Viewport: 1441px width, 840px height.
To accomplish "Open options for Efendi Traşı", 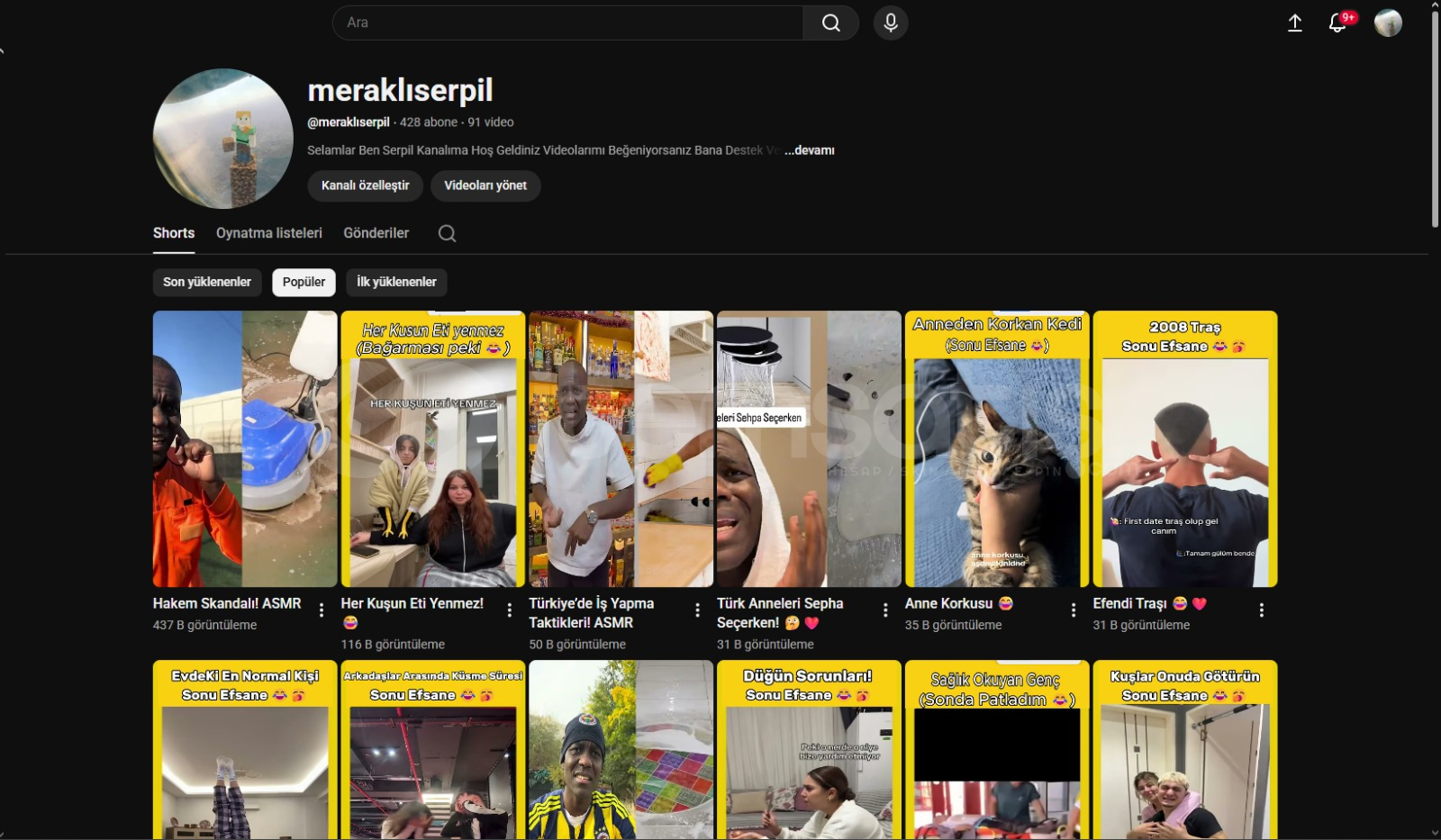I will (x=1262, y=610).
